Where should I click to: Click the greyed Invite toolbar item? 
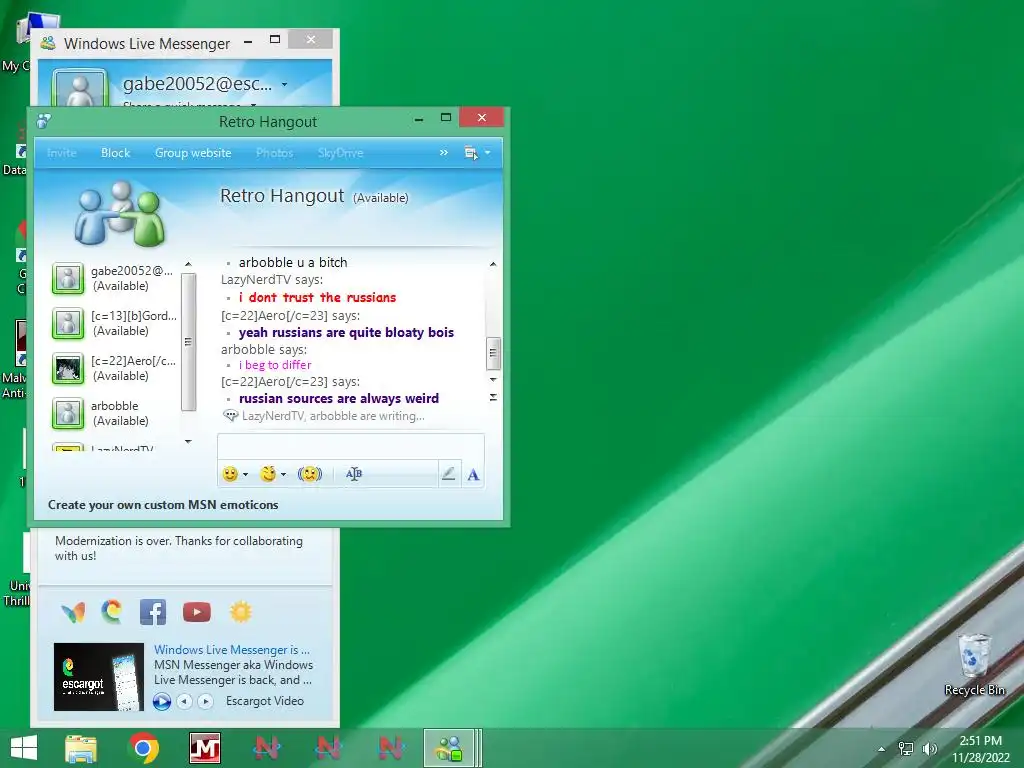click(62, 153)
